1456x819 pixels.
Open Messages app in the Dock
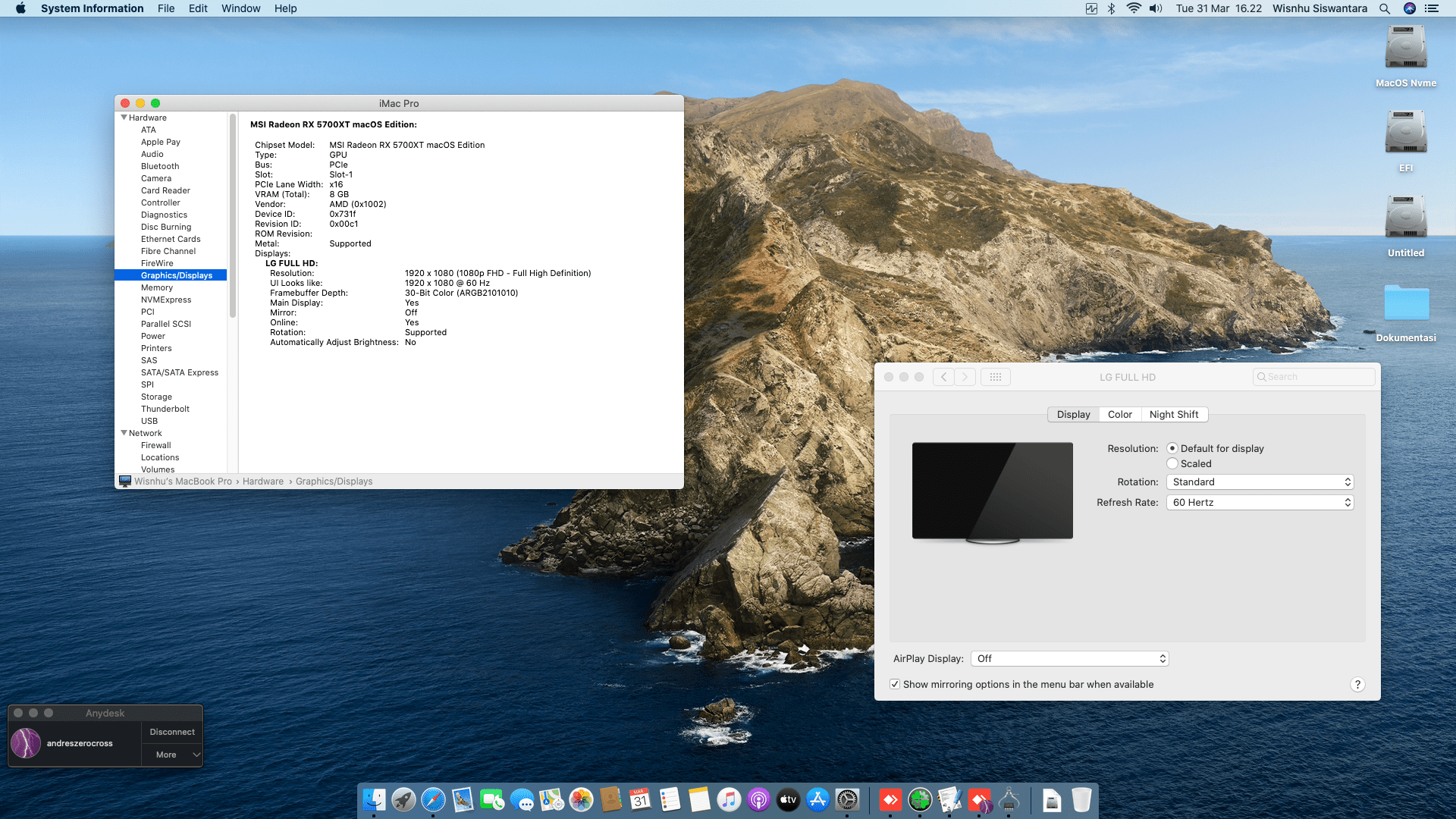[522, 799]
